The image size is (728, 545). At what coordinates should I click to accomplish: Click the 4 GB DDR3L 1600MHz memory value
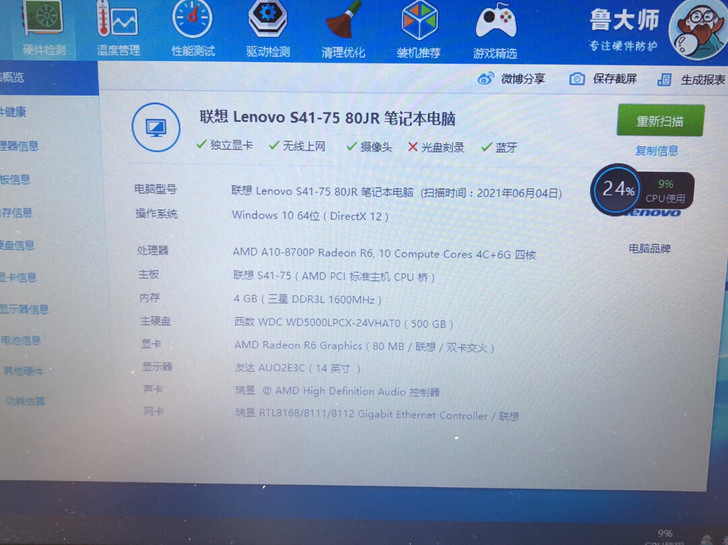[x=307, y=299]
